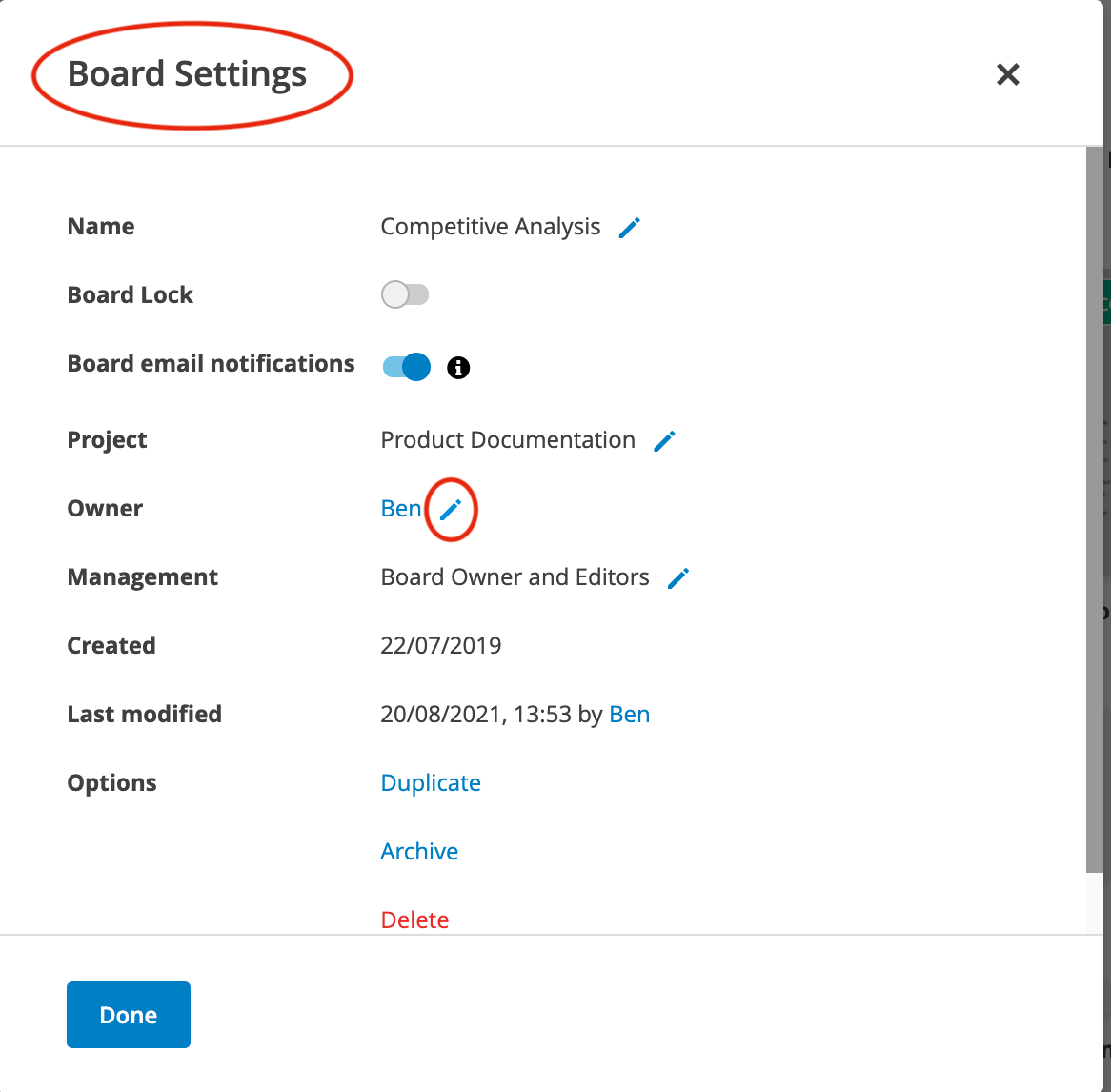
Task: Edit the board name Competitive Analysis pencil
Action: pos(629,228)
